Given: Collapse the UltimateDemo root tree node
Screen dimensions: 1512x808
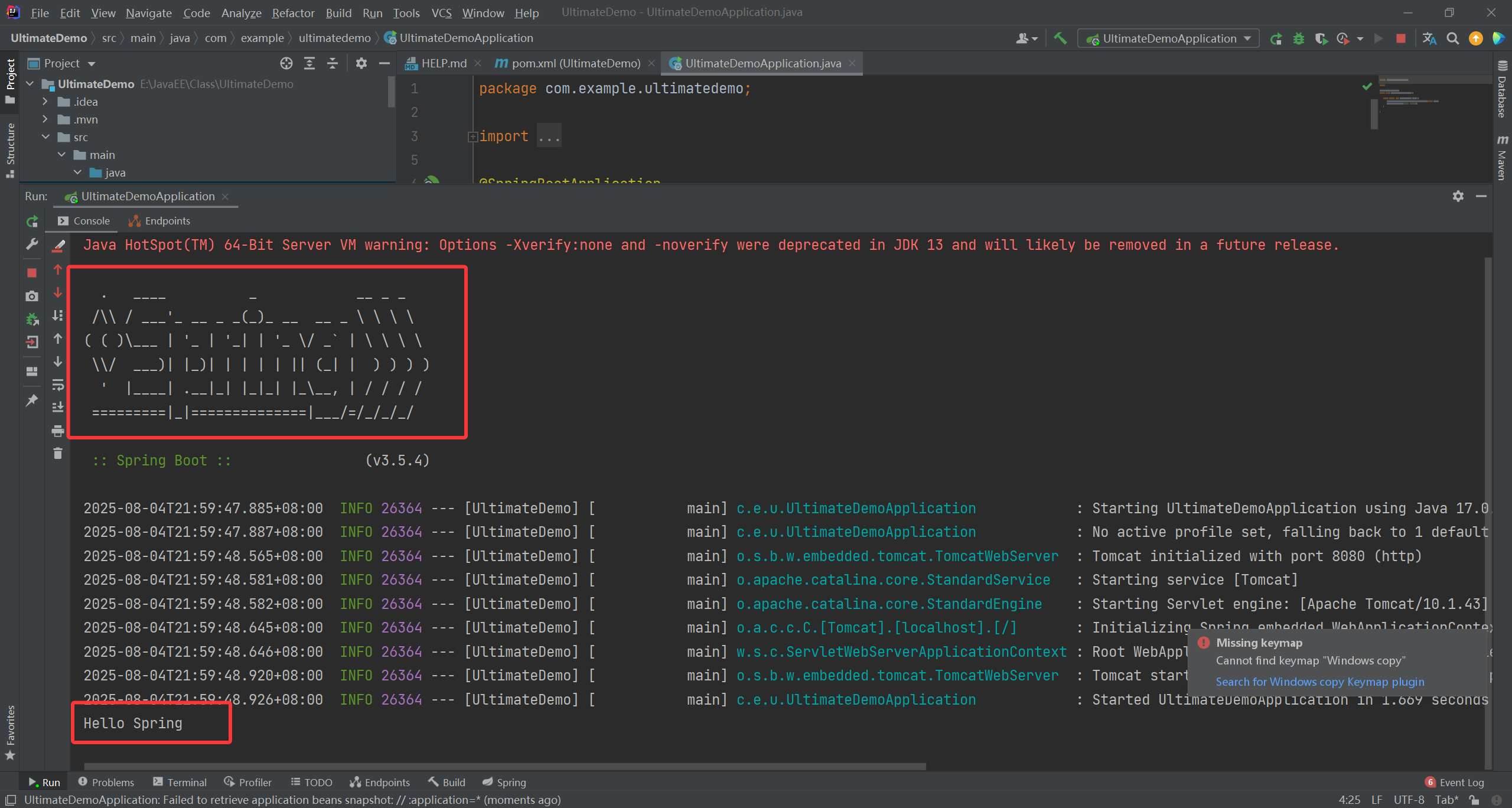Looking at the screenshot, I should (x=30, y=84).
